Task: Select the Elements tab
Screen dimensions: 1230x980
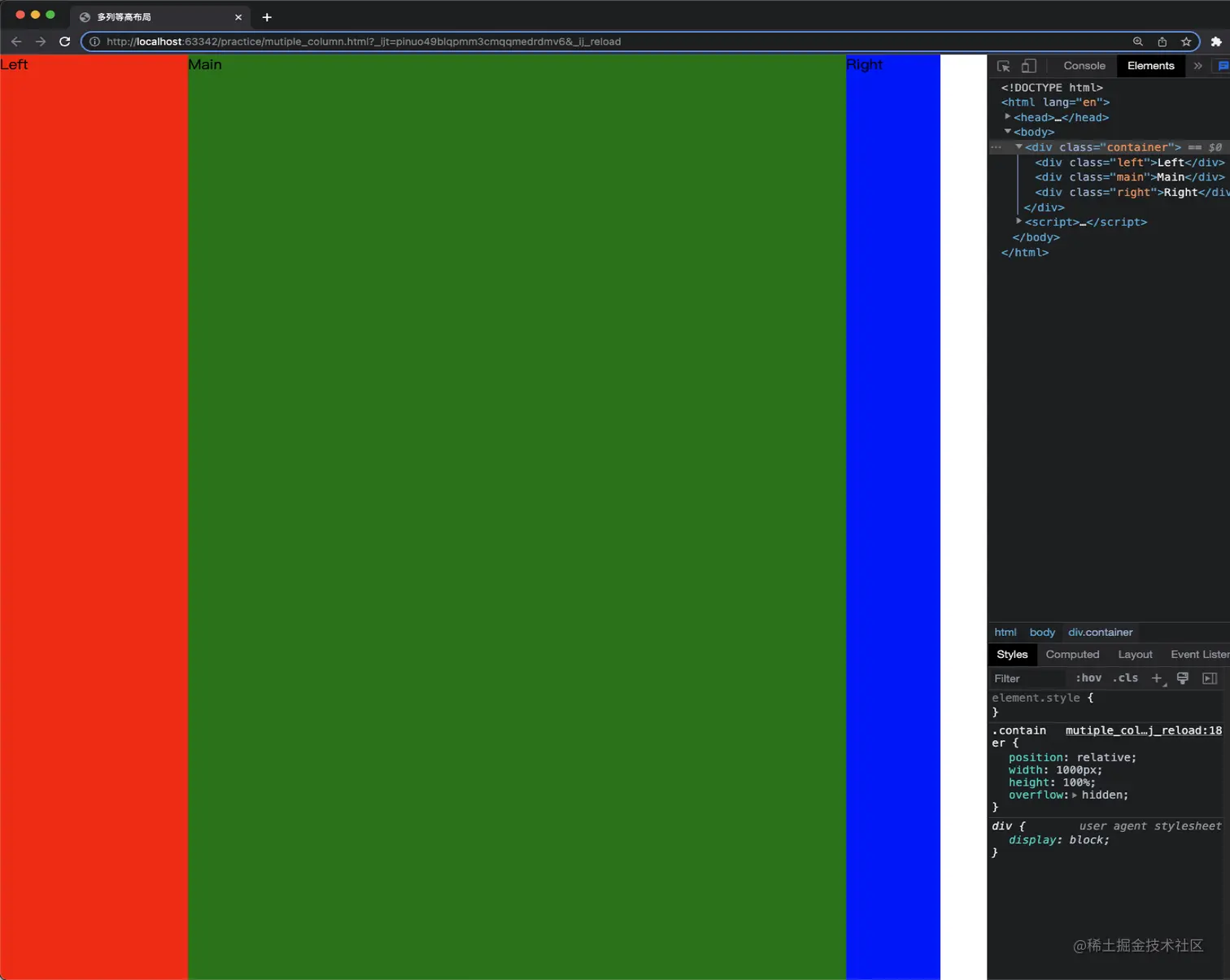Action: (1151, 66)
